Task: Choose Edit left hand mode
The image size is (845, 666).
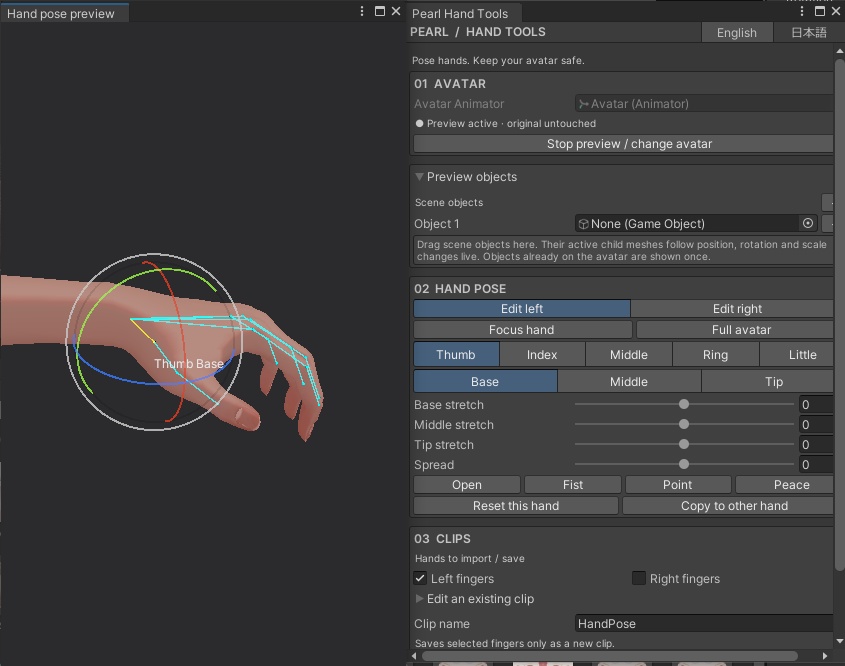Action: coord(522,309)
